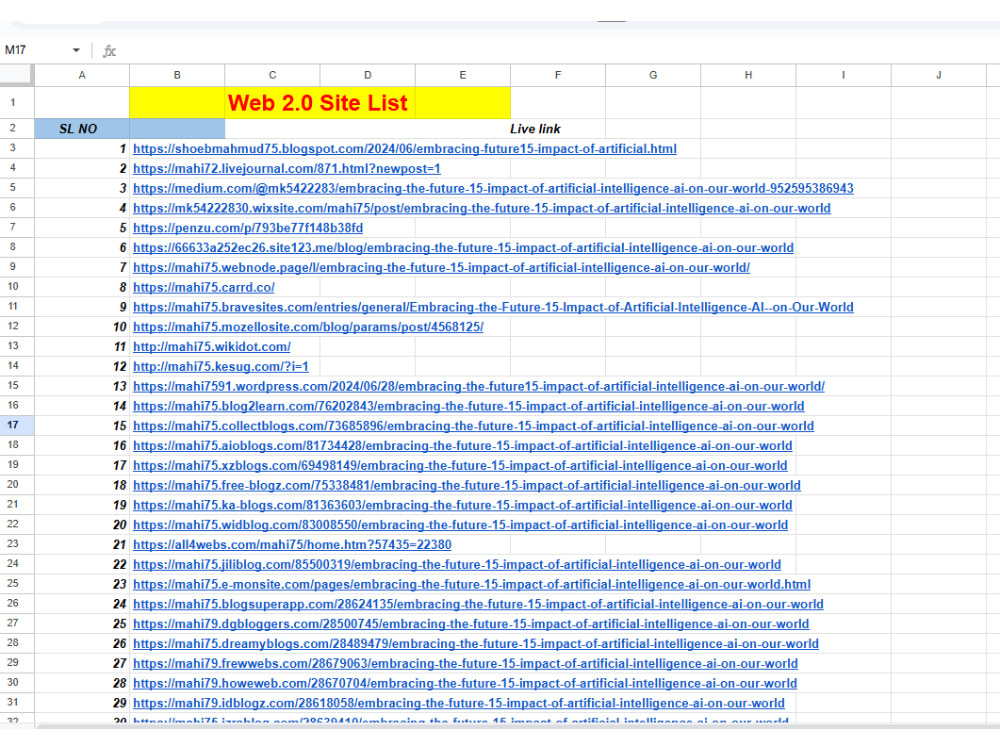Open the mahi75.widblog.com link
Screen dimensions: 1000x750
460,524
